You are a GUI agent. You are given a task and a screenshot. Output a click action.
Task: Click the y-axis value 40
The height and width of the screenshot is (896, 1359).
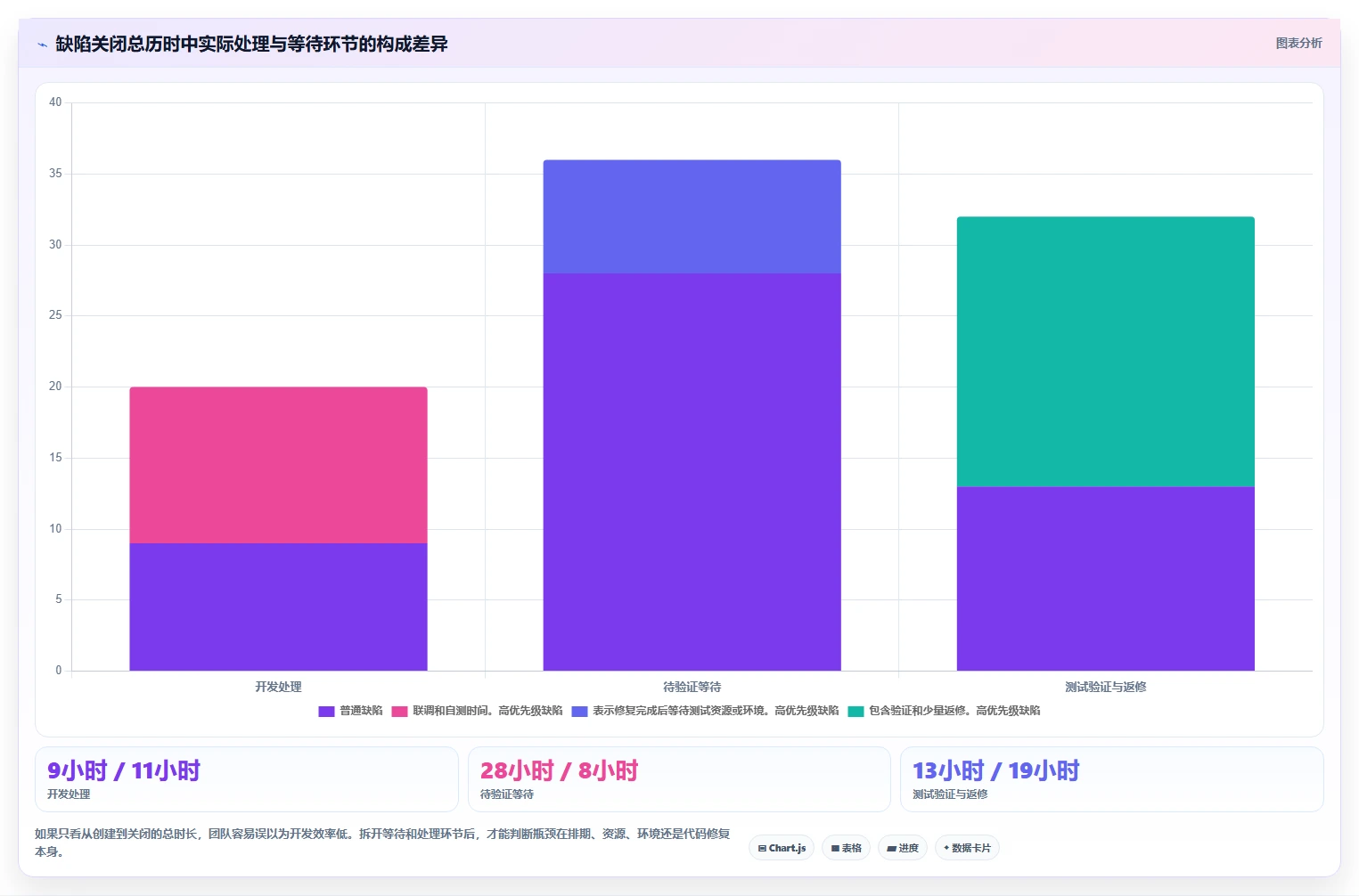click(55, 102)
